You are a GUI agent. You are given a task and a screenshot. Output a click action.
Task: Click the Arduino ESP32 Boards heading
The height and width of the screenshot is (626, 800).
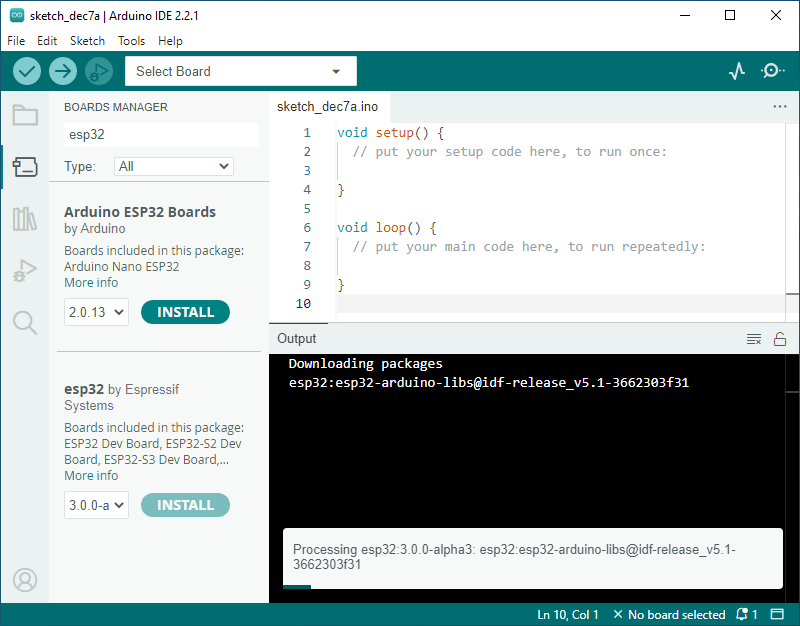140,212
